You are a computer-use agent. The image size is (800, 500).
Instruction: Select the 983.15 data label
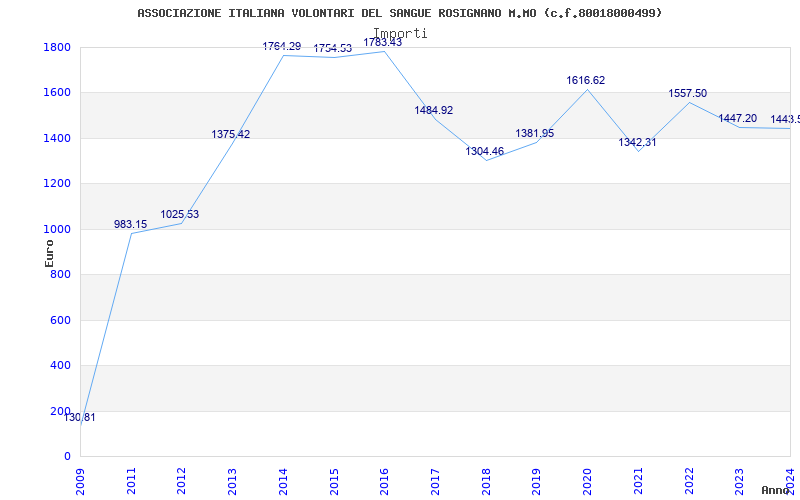pos(131,224)
